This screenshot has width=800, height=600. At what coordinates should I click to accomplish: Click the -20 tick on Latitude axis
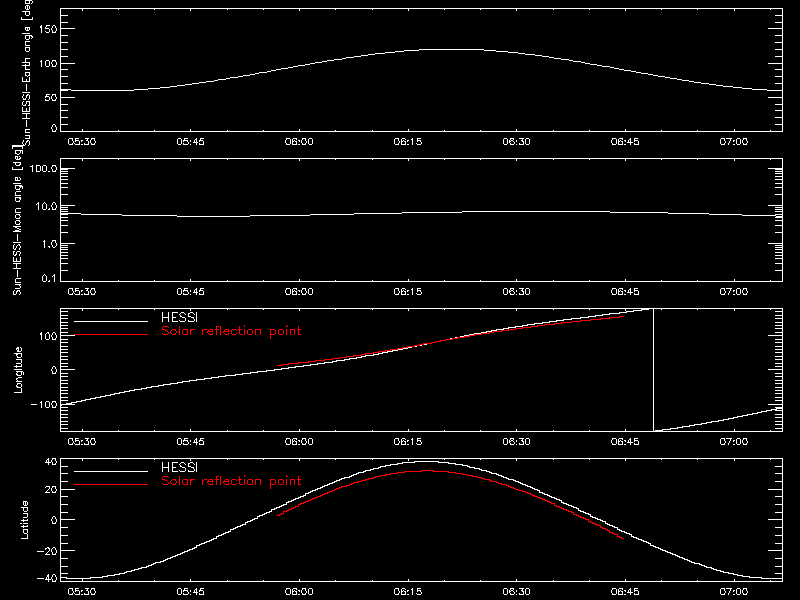[47, 551]
